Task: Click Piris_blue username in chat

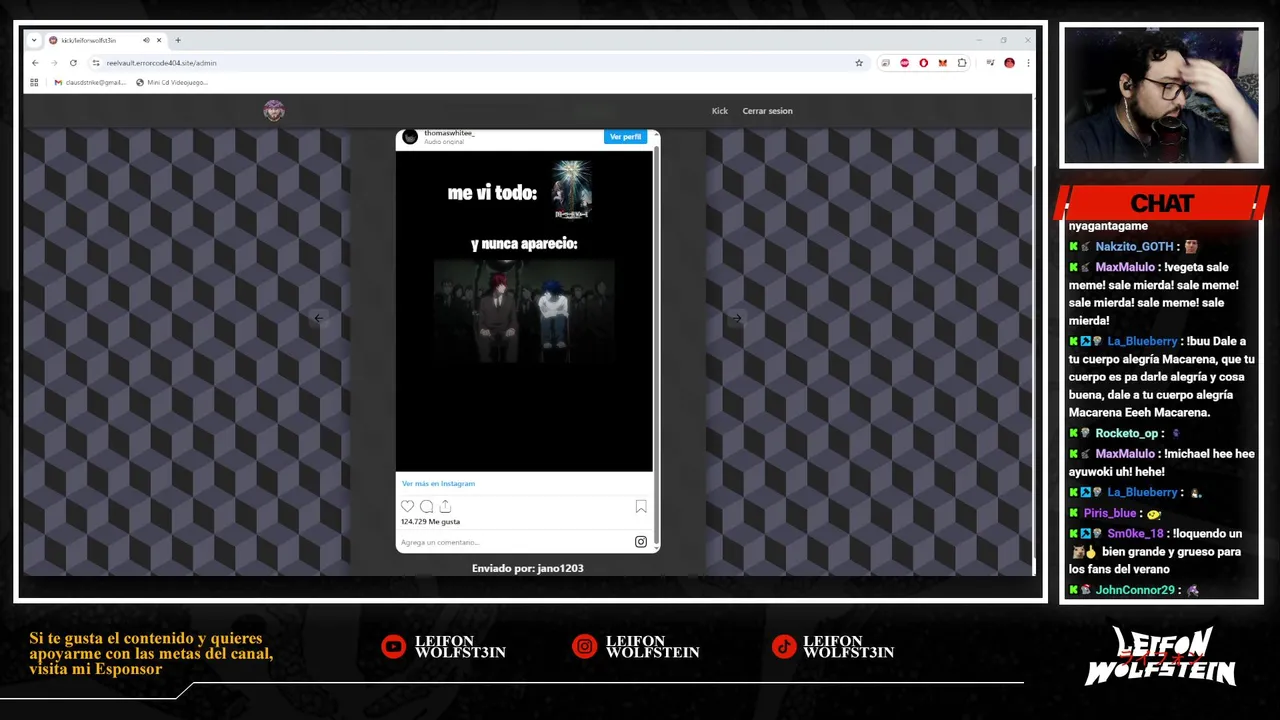Action: click(x=1110, y=513)
